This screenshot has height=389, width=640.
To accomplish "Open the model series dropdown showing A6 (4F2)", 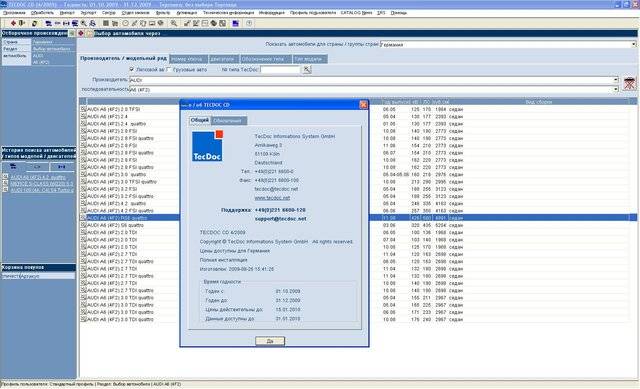I will tap(616, 89).
